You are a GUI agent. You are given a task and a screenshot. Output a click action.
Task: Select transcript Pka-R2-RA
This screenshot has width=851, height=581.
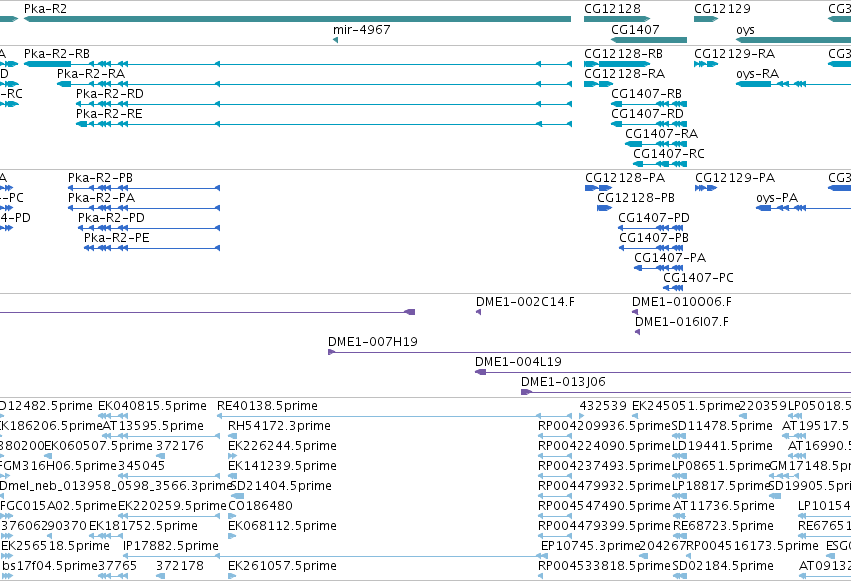[314, 84]
